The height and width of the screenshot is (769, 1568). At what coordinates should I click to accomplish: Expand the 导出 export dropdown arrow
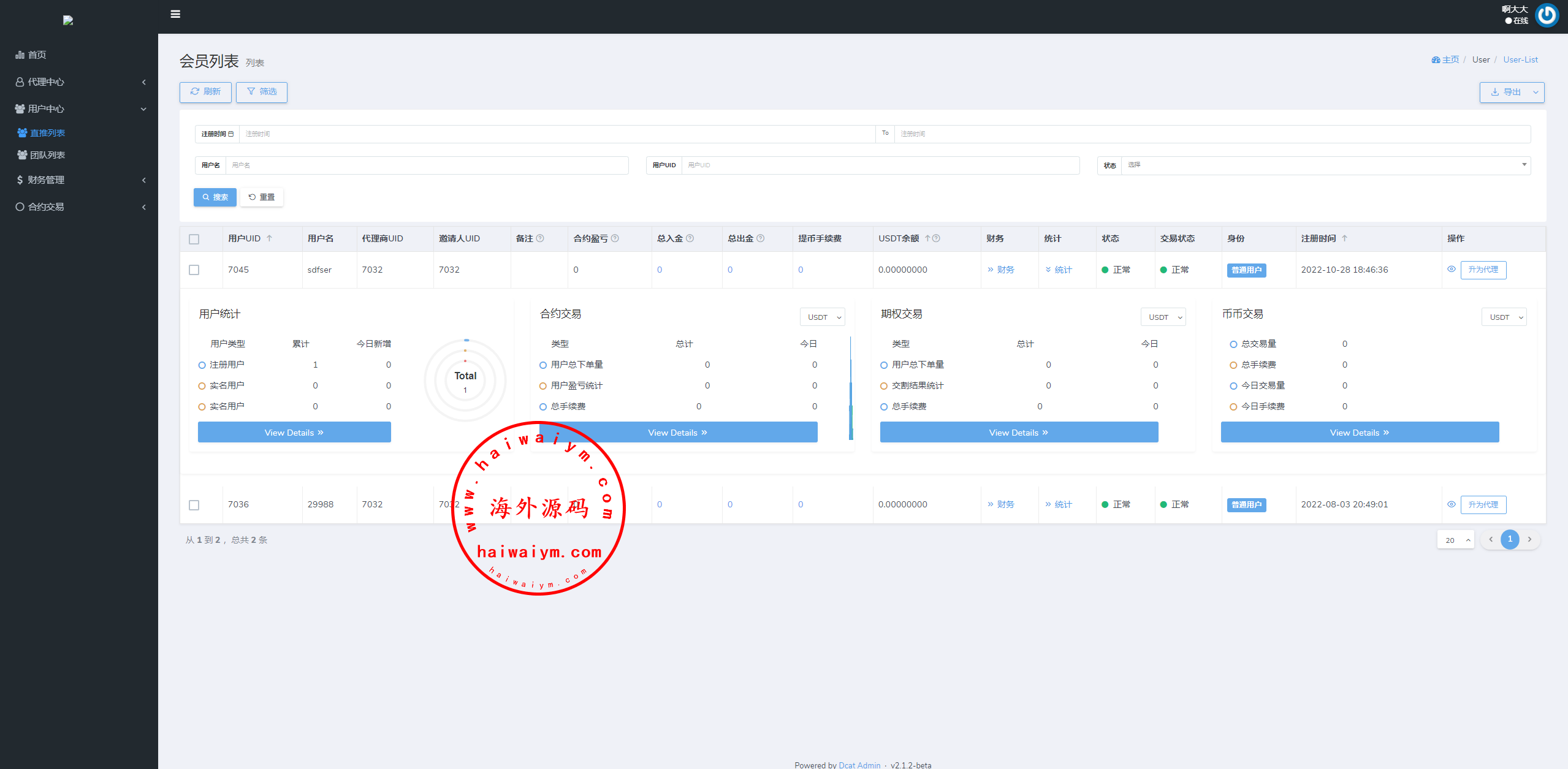1536,92
